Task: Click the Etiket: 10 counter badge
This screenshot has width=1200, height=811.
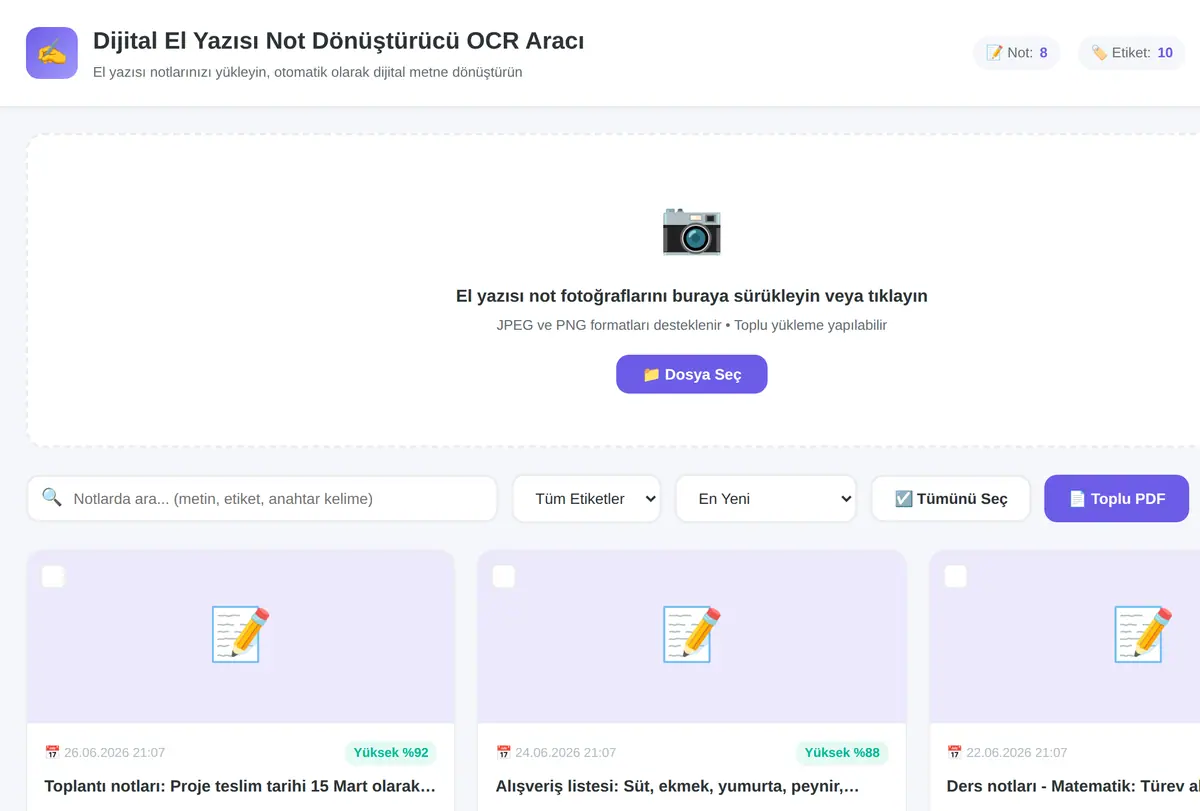Action: [x=1131, y=53]
